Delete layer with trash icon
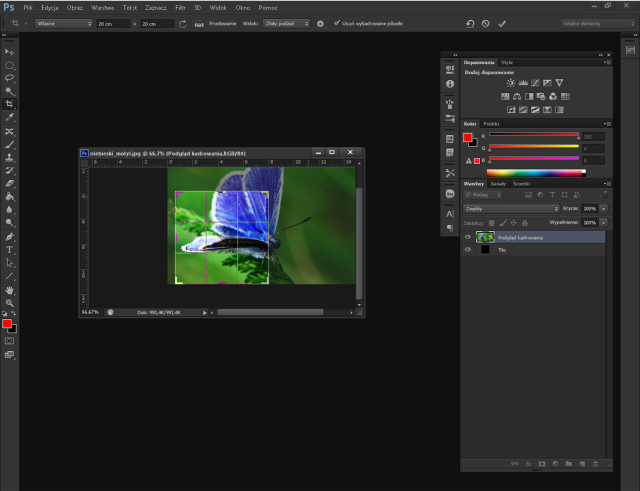This screenshot has height=491, width=640. click(x=596, y=464)
